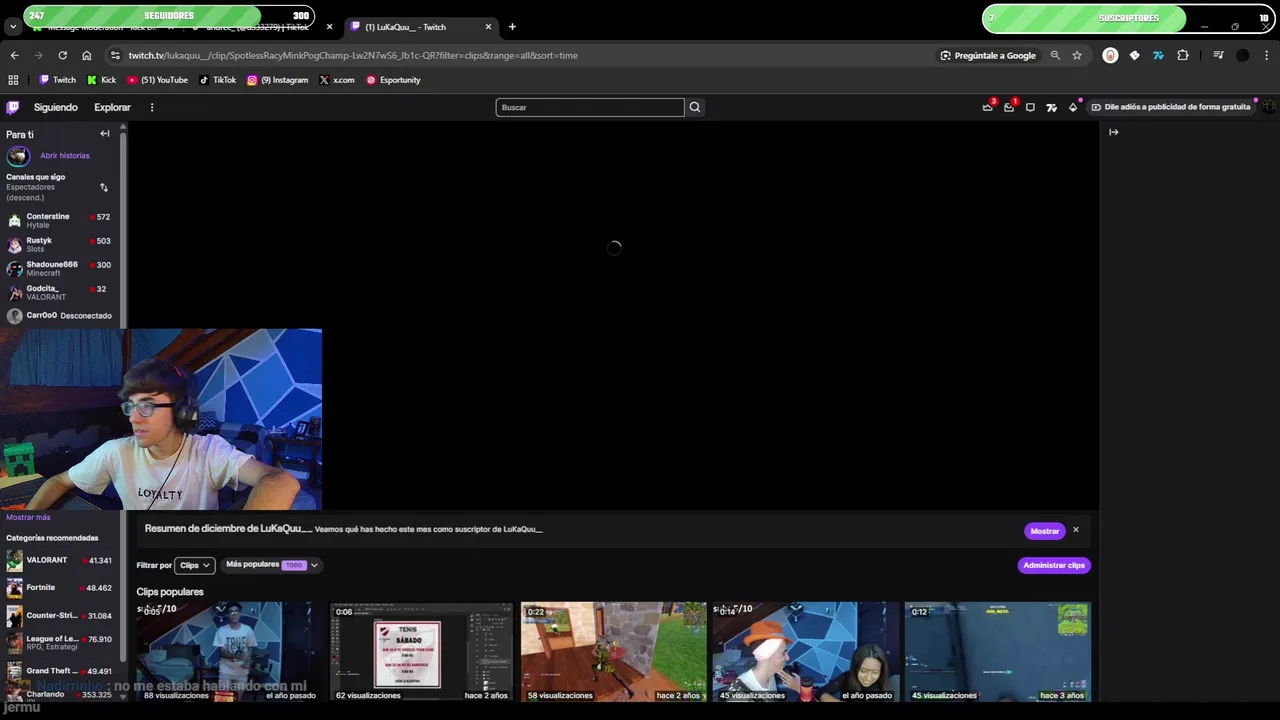The width and height of the screenshot is (1280, 720).
Task: Open the Kick bookmark
Action: [101, 80]
